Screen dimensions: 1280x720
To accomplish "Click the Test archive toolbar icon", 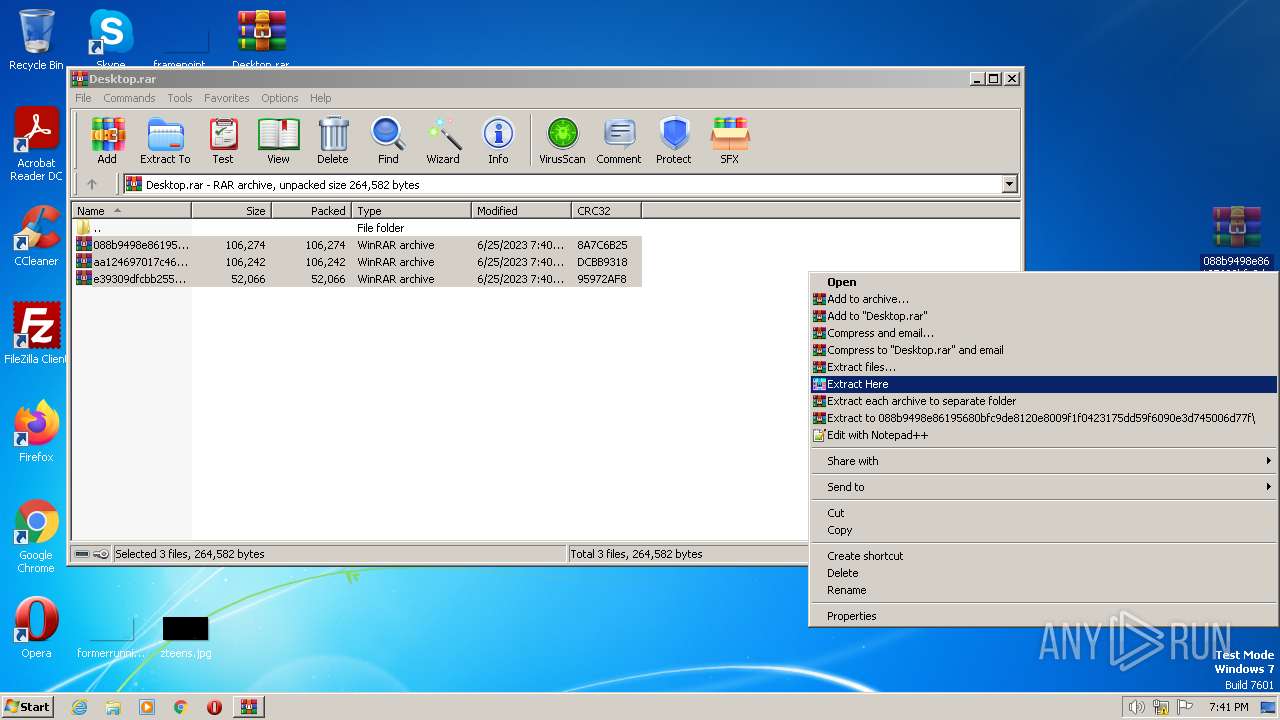I will (x=223, y=140).
